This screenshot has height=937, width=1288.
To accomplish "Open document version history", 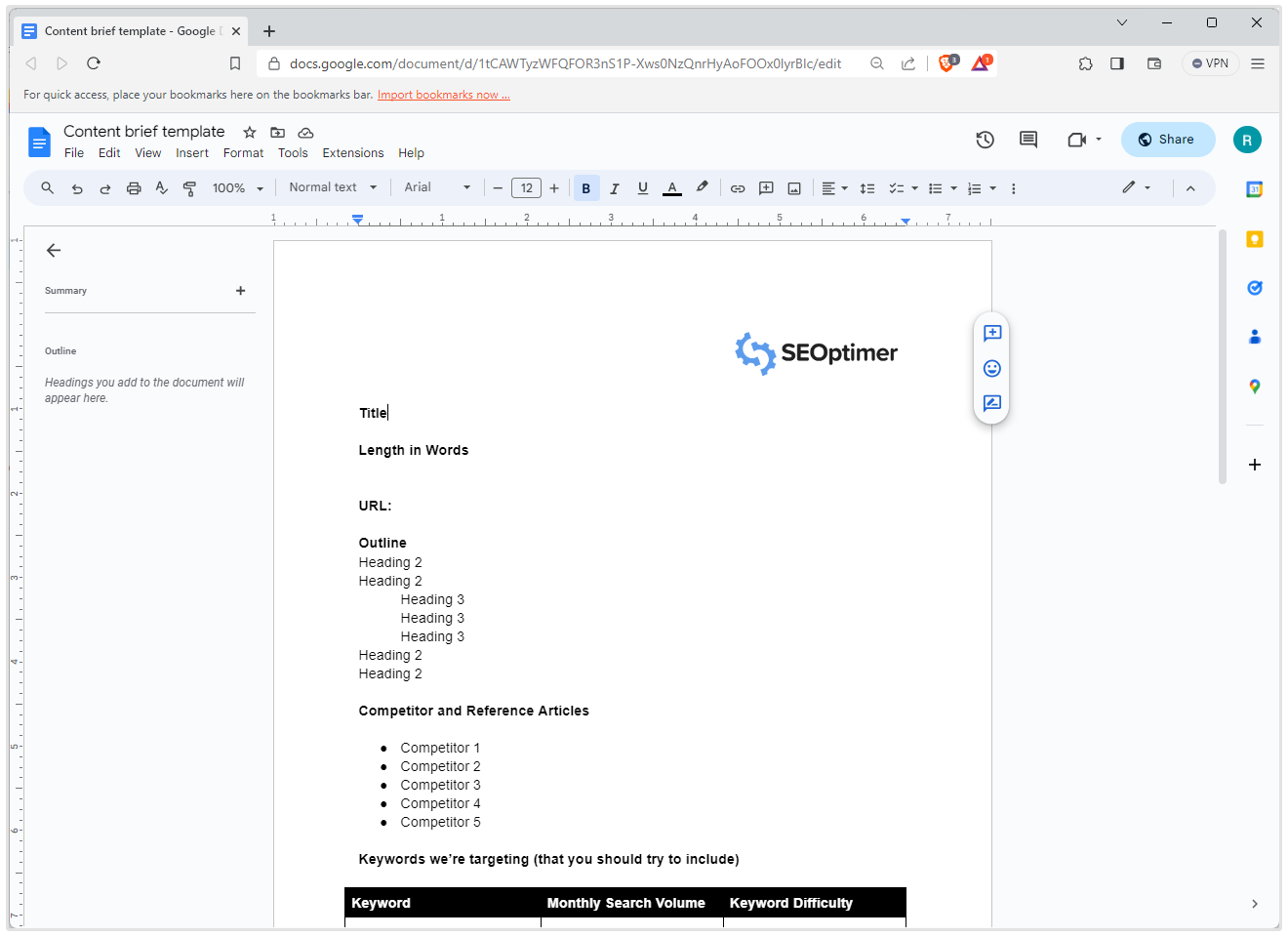I will (x=985, y=140).
